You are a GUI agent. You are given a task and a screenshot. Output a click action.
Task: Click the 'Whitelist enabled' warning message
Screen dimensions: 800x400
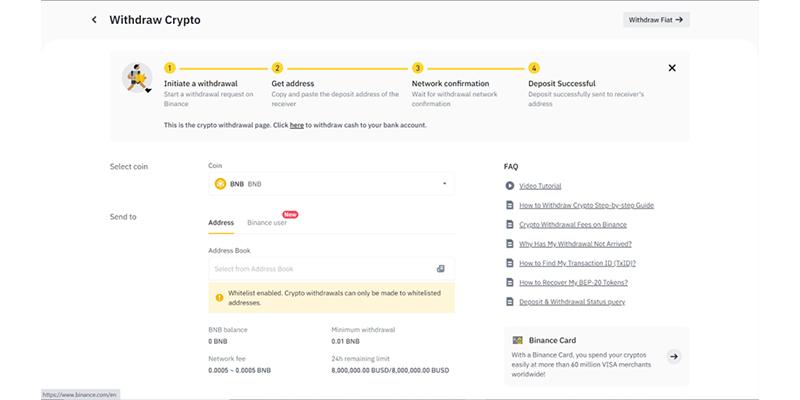(334, 298)
